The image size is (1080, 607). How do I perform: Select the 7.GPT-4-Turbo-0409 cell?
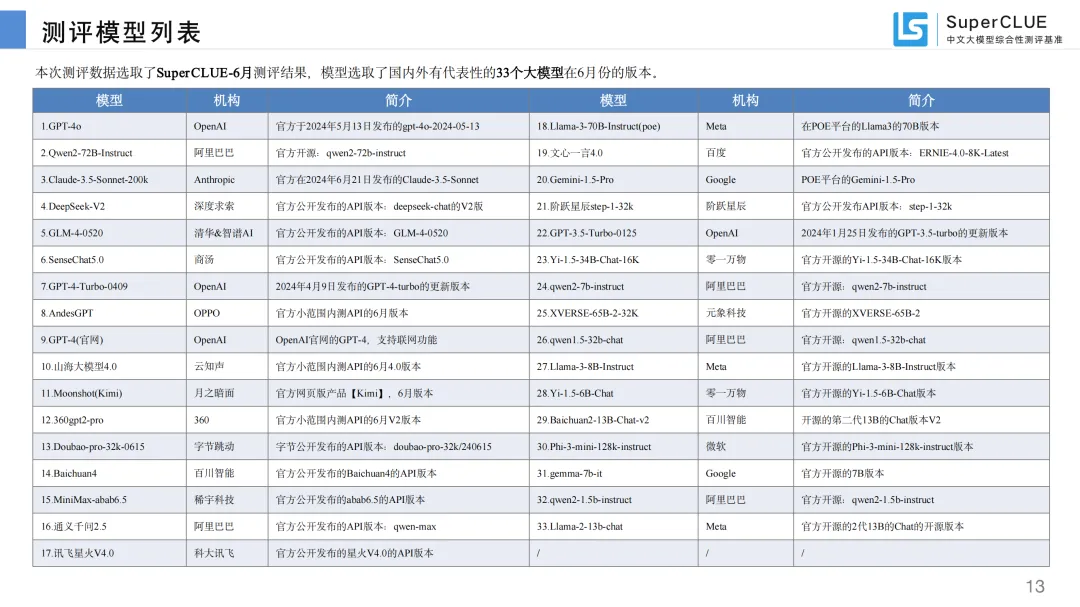110,287
